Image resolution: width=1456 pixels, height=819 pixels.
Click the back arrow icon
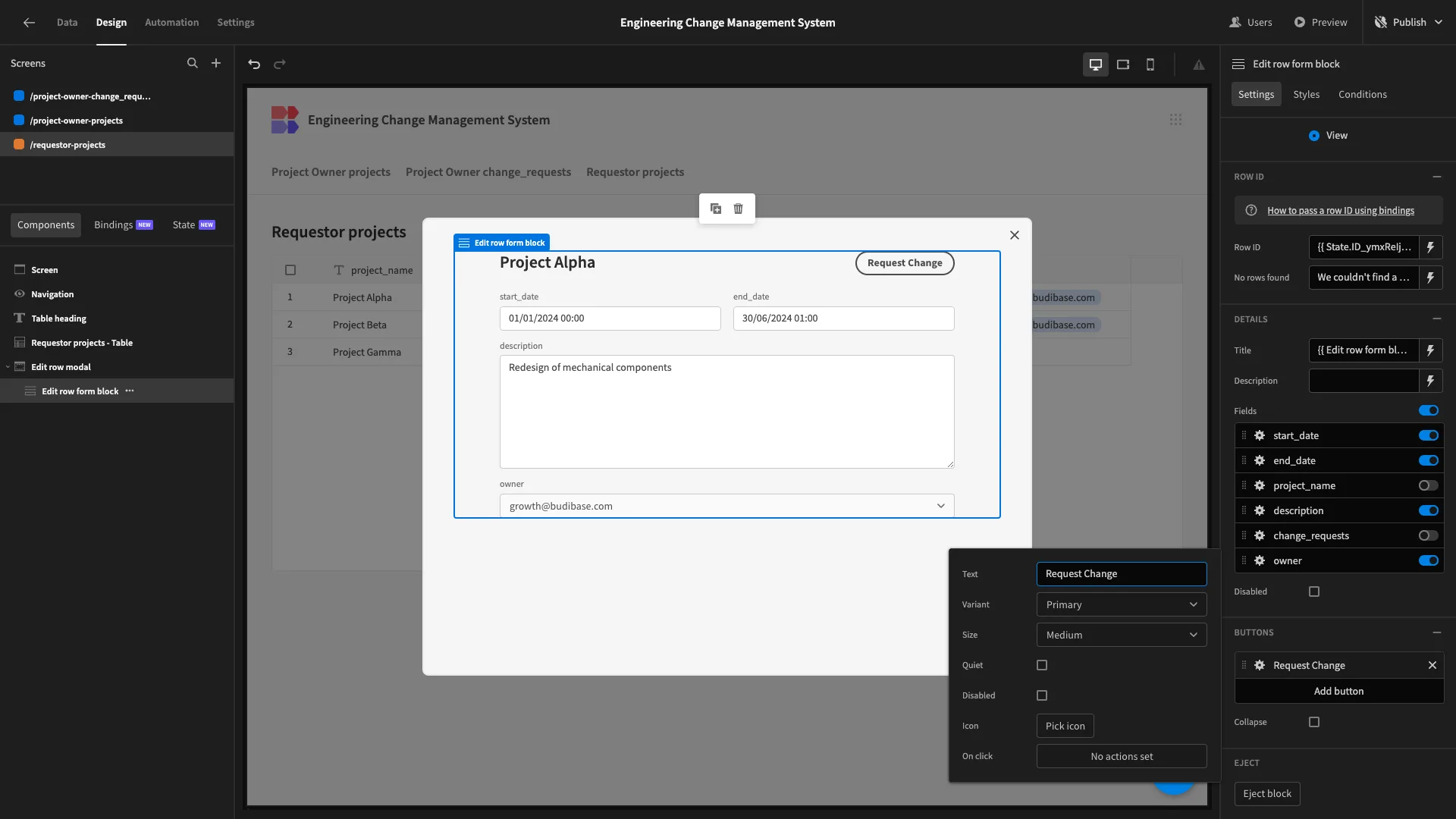pos(29,23)
